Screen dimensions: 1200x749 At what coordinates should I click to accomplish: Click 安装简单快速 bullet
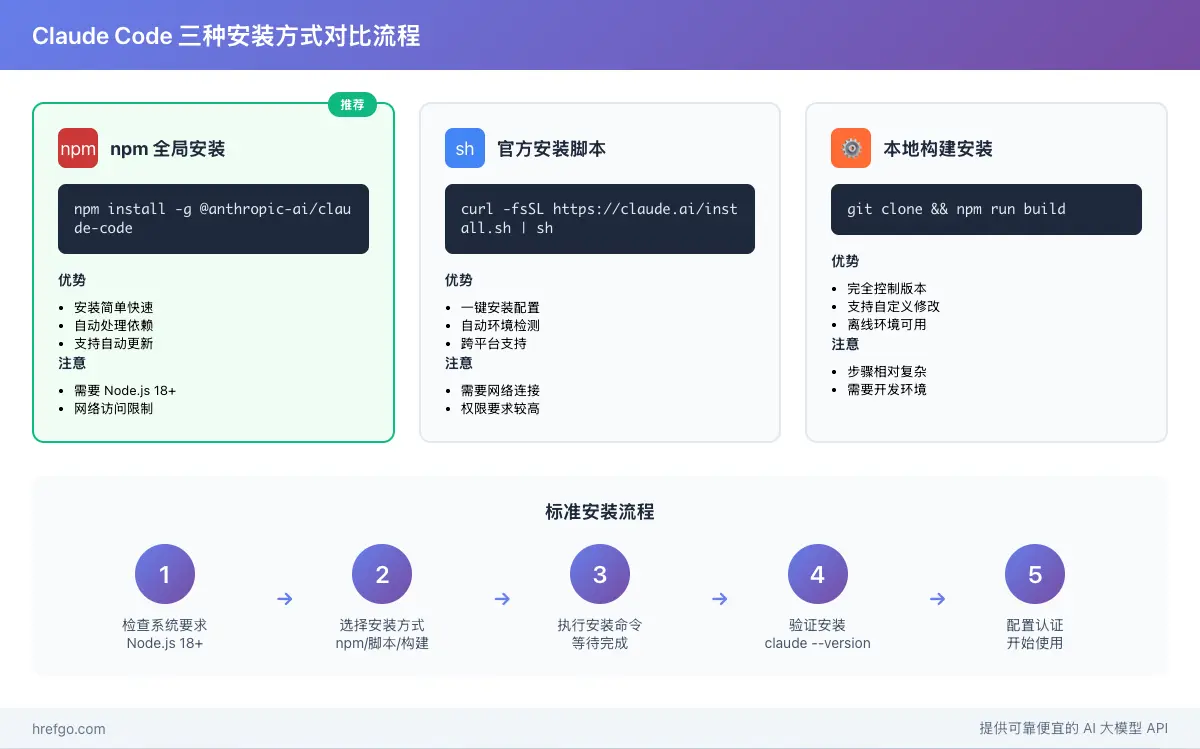114,308
